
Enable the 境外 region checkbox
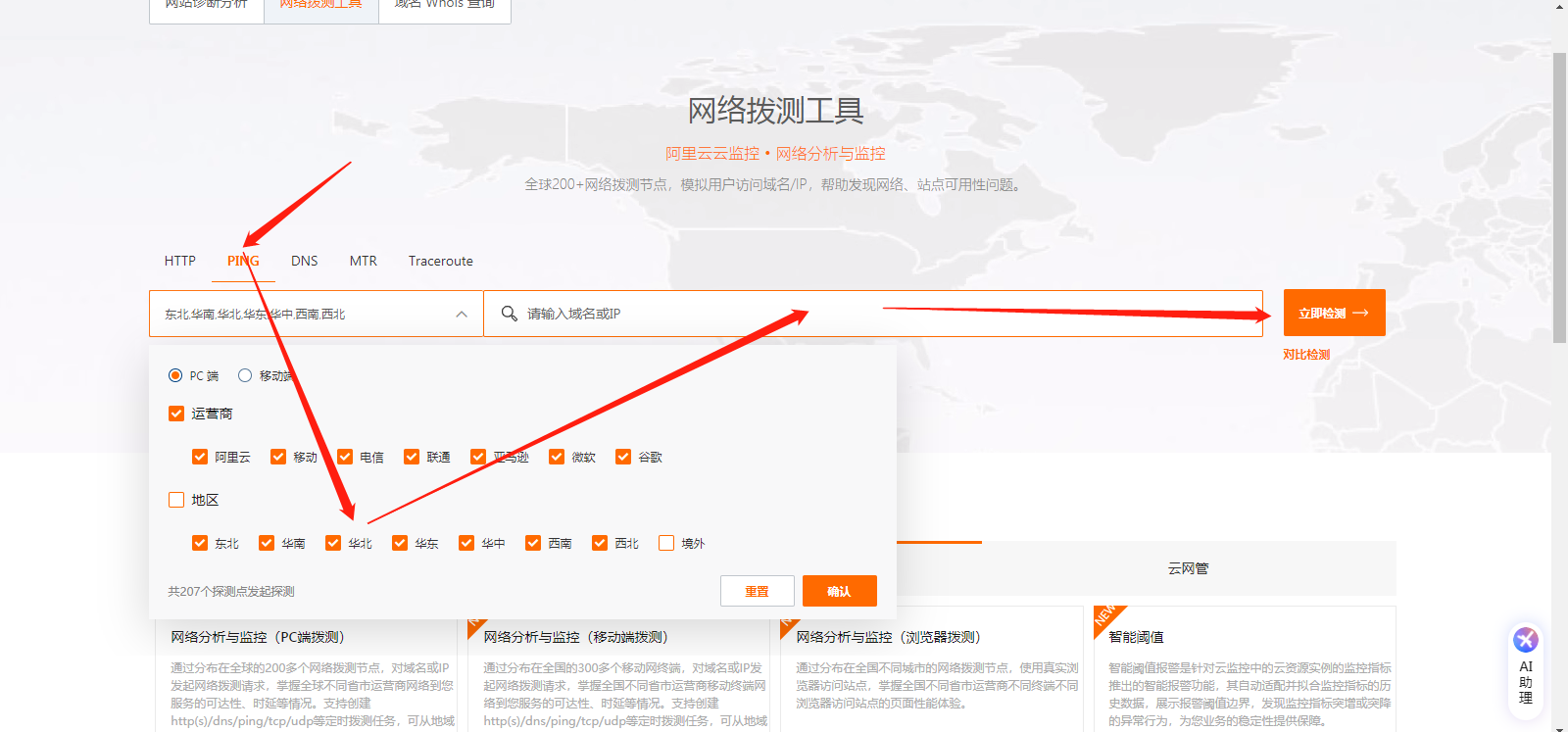(666, 543)
